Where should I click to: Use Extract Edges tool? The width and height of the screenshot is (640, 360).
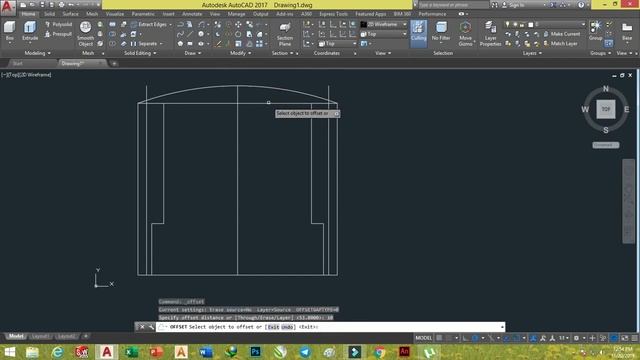pos(149,24)
